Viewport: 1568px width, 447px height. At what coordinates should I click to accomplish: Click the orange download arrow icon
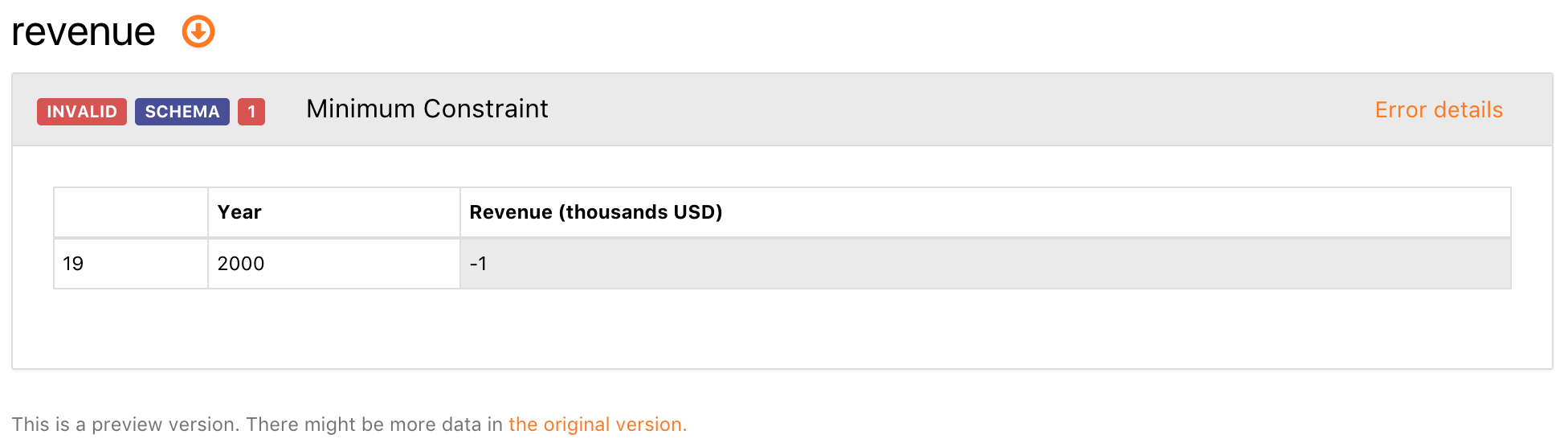198,32
